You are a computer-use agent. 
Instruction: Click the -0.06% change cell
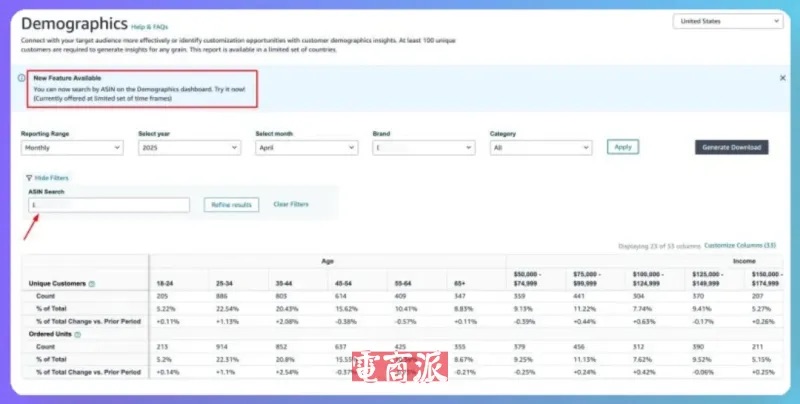point(703,372)
